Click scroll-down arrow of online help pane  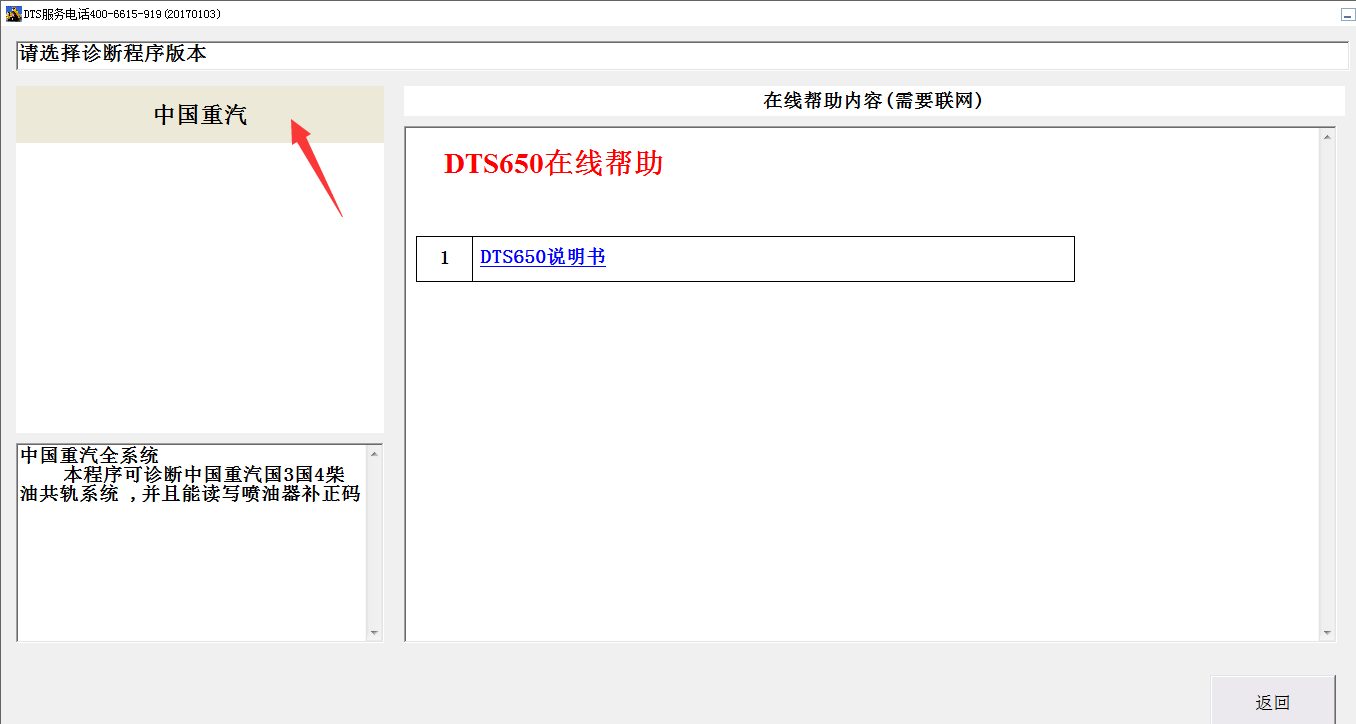1327,632
